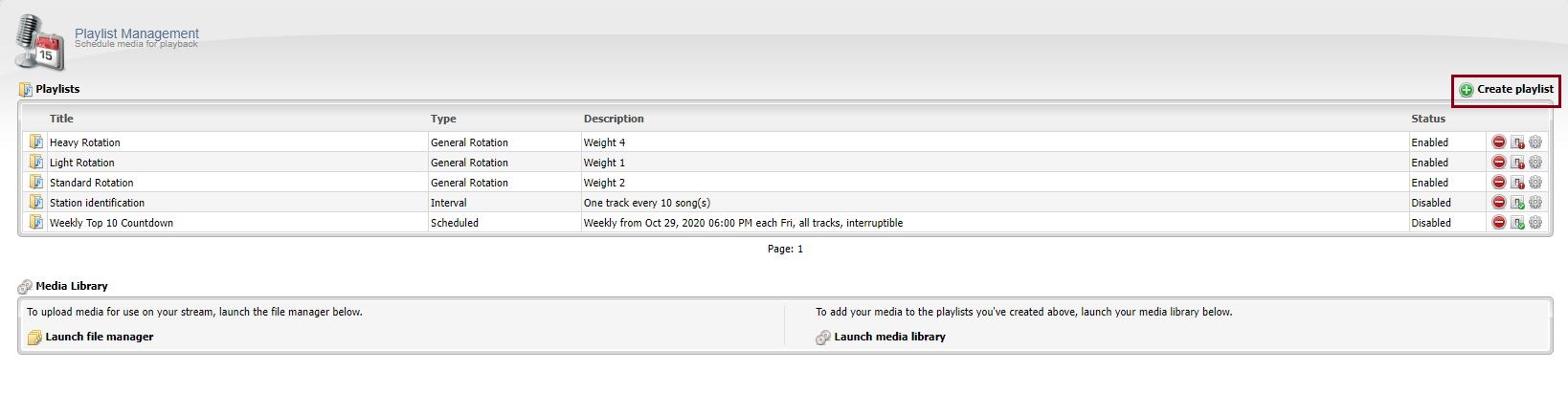Click the Weight 2 description cell
The width and height of the screenshot is (1568, 393).
pyautogui.click(x=605, y=183)
